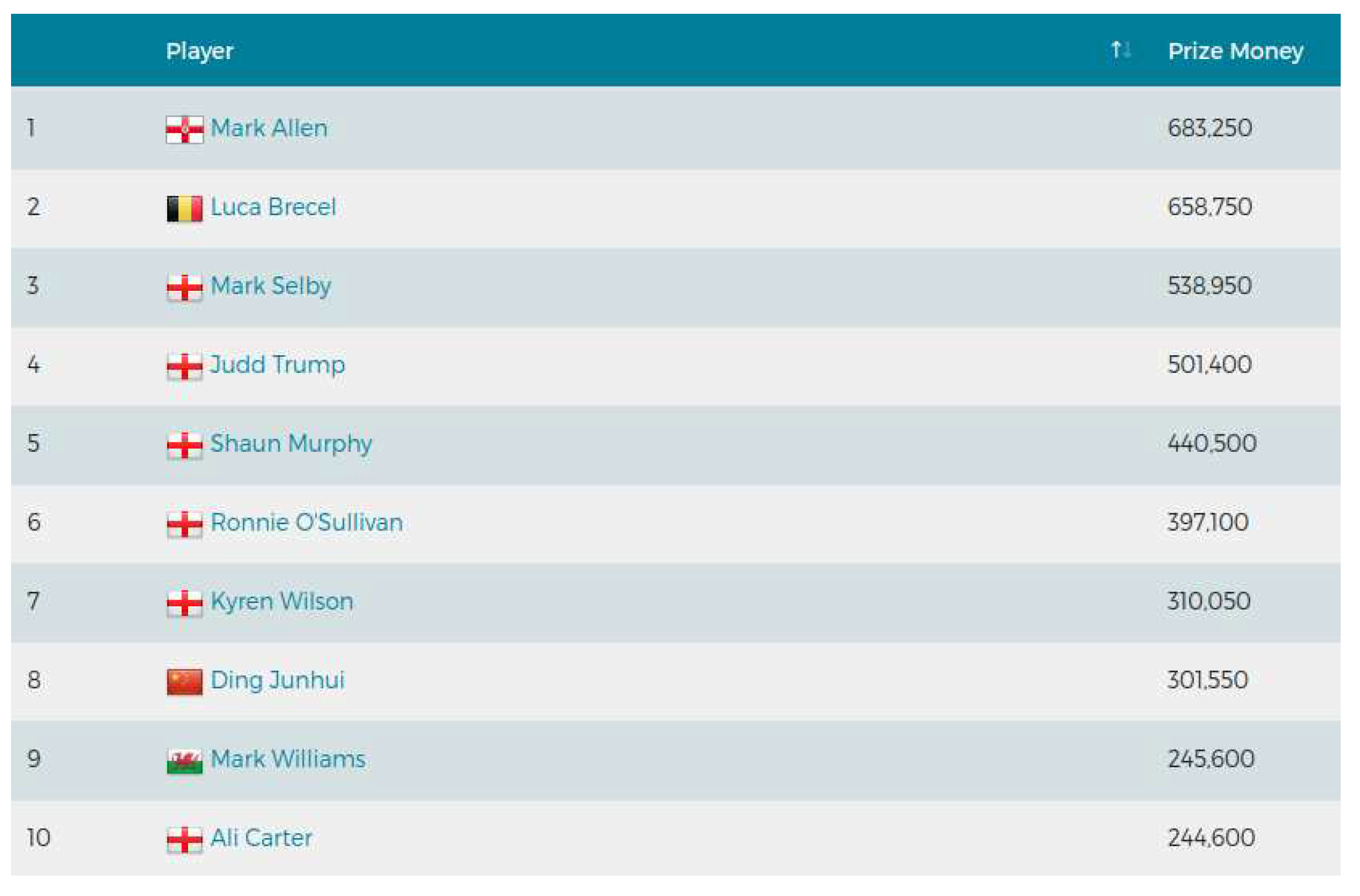Viewport: 1360px width, 896px height.
Task: Click the England flag beside Mark Selby
Action: (x=185, y=287)
